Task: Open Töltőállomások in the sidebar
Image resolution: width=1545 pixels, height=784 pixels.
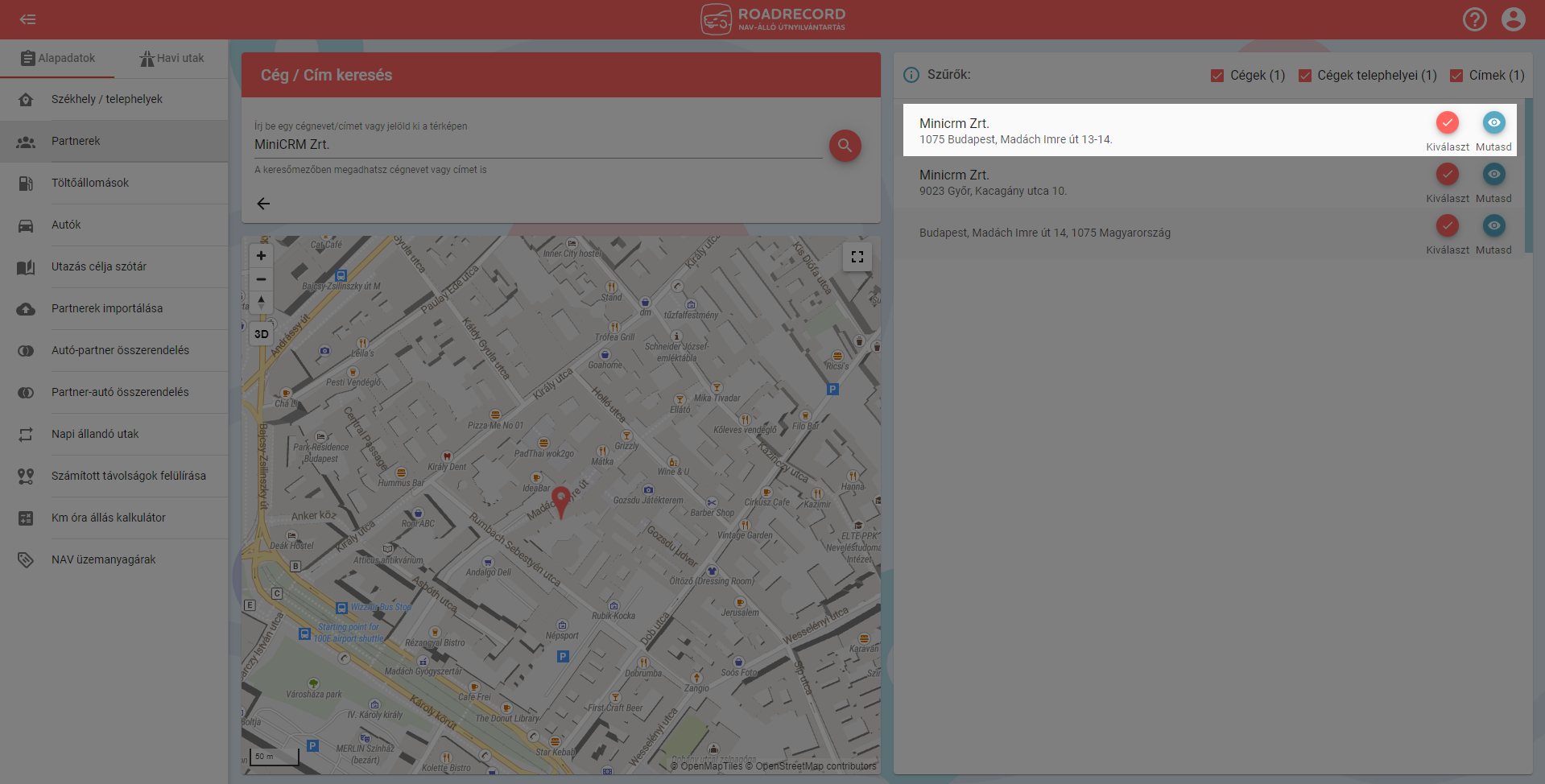Action: pos(114,183)
